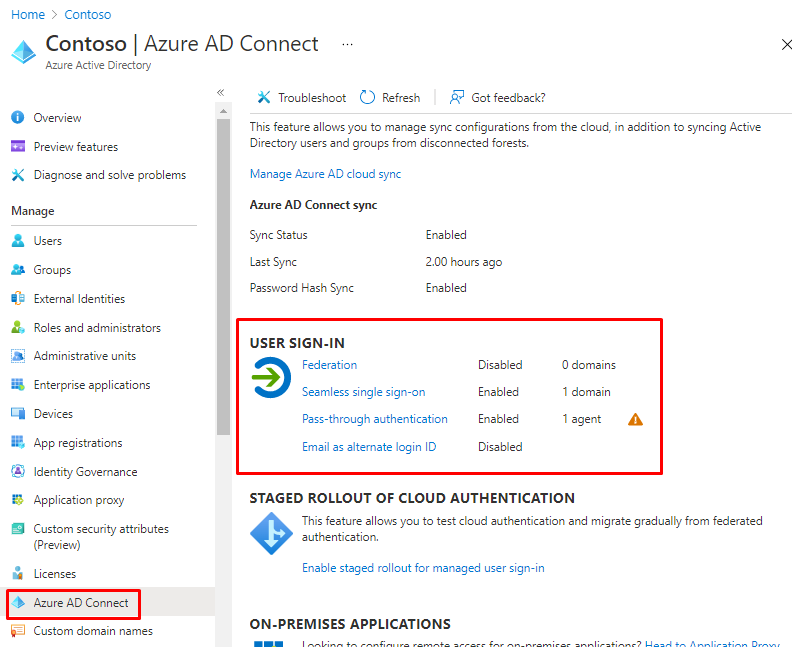Click the Diagnose and solve problems icon

tap(18, 175)
